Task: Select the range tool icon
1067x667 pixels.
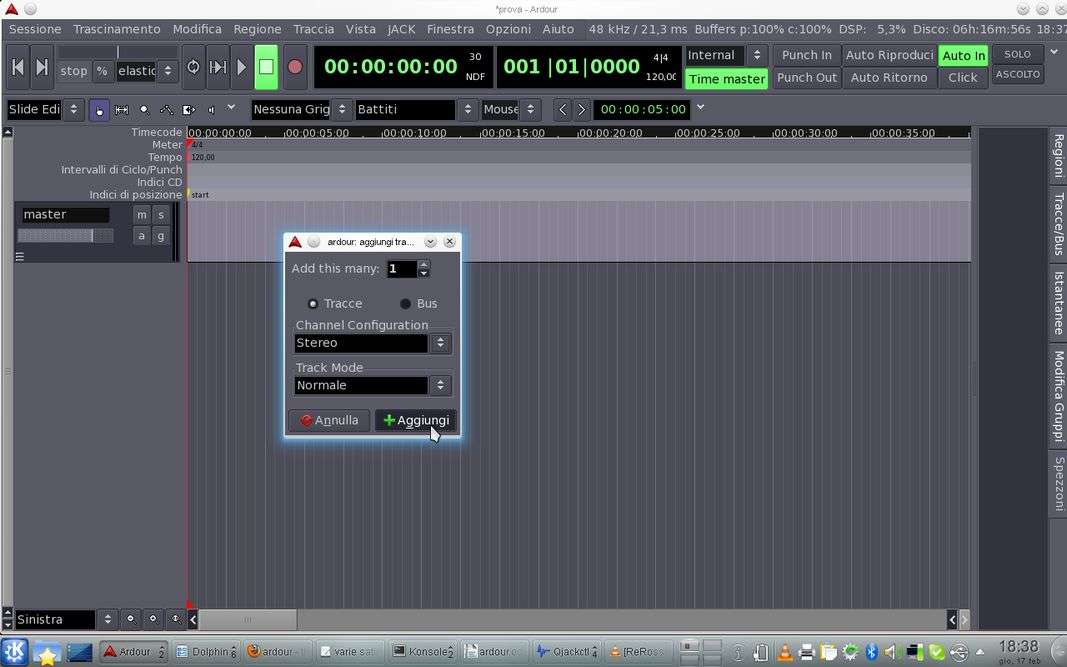Action: coord(122,109)
